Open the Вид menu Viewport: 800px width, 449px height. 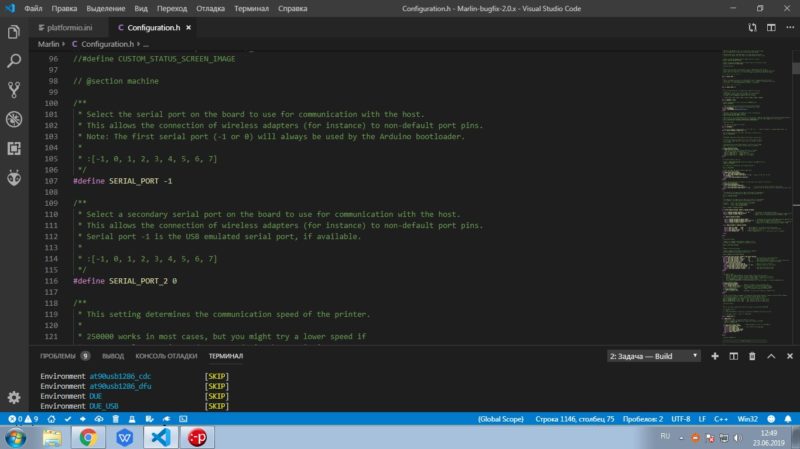click(x=141, y=9)
